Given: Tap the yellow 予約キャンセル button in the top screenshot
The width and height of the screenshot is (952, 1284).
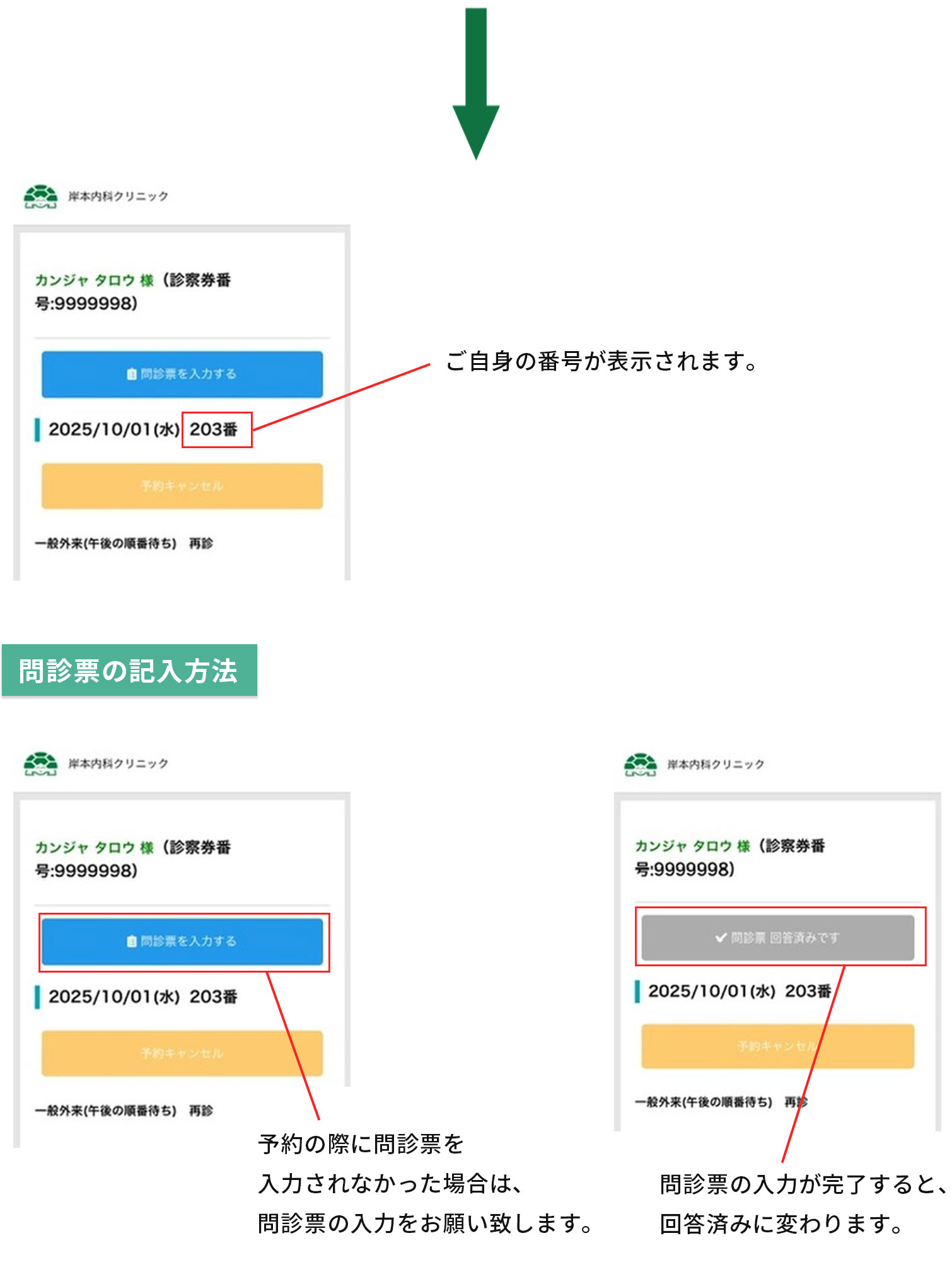Looking at the screenshot, I should [x=182, y=486].
